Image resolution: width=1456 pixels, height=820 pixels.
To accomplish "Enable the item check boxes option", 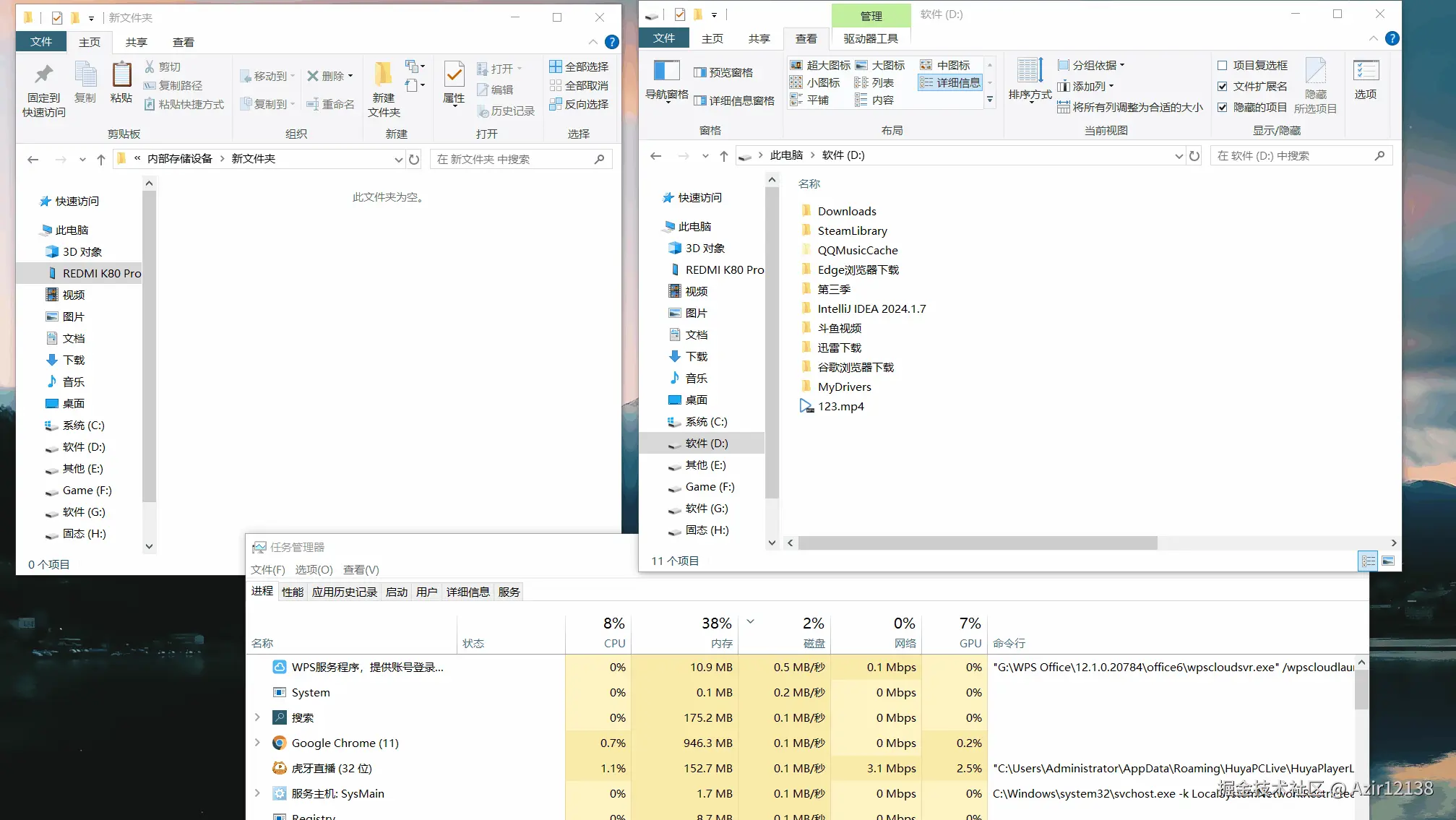I will [1223, 66].
